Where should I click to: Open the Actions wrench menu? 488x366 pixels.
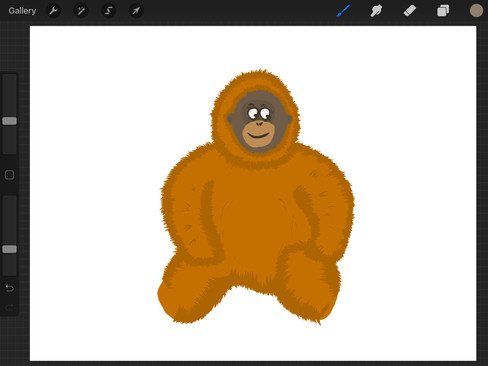pos(53,11)
